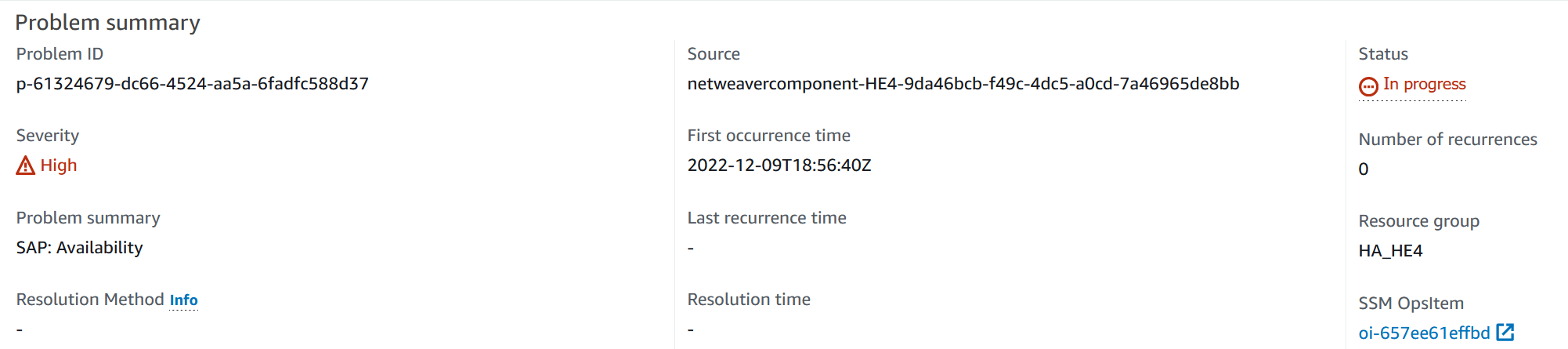Click the Status field label
This screenshot has height=349, width=1568.
coord(1383,54)
